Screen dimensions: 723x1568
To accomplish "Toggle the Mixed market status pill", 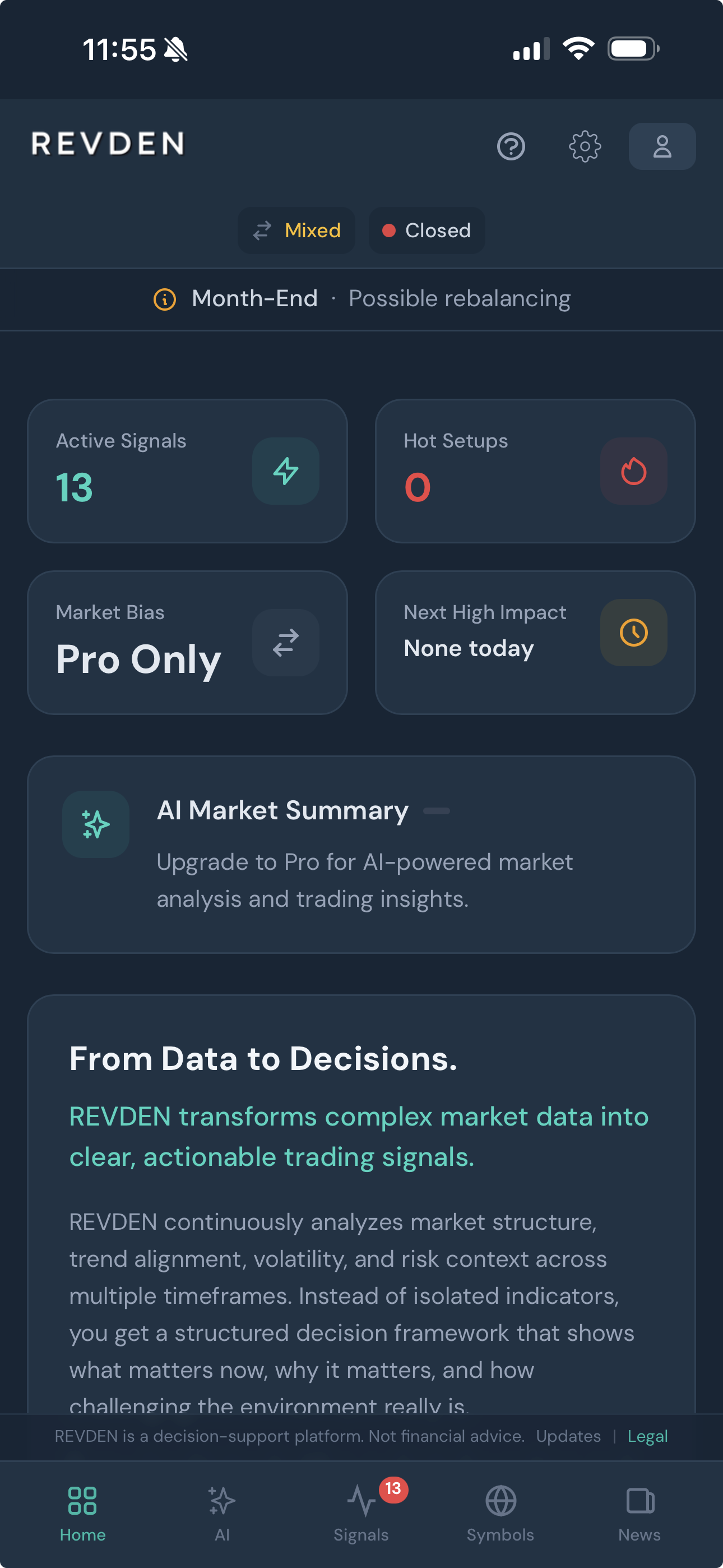I will point(296,230).
